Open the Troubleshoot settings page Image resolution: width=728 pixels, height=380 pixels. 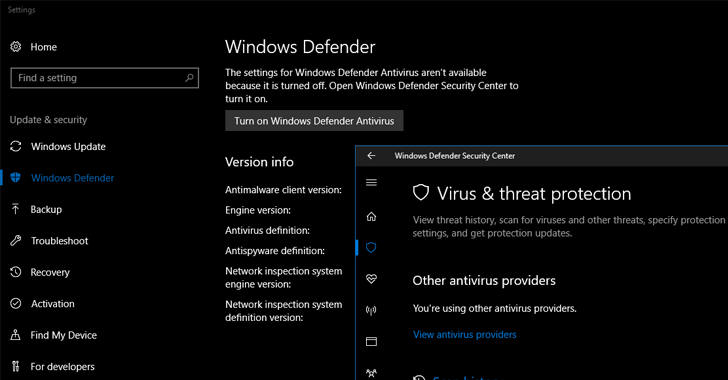(x=59, y=241)
